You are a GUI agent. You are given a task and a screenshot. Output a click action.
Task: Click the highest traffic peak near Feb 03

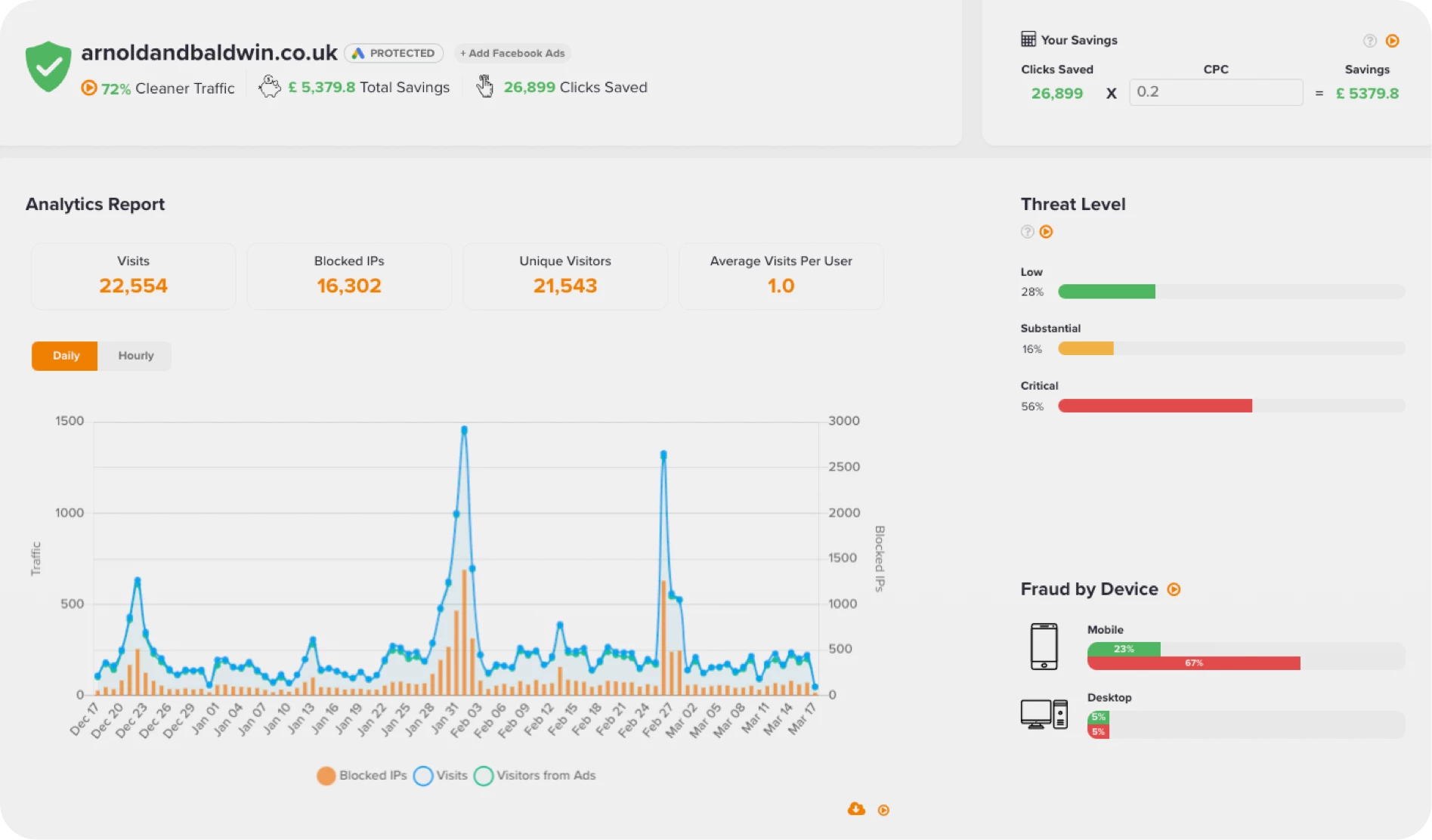[x=464, y=430]
